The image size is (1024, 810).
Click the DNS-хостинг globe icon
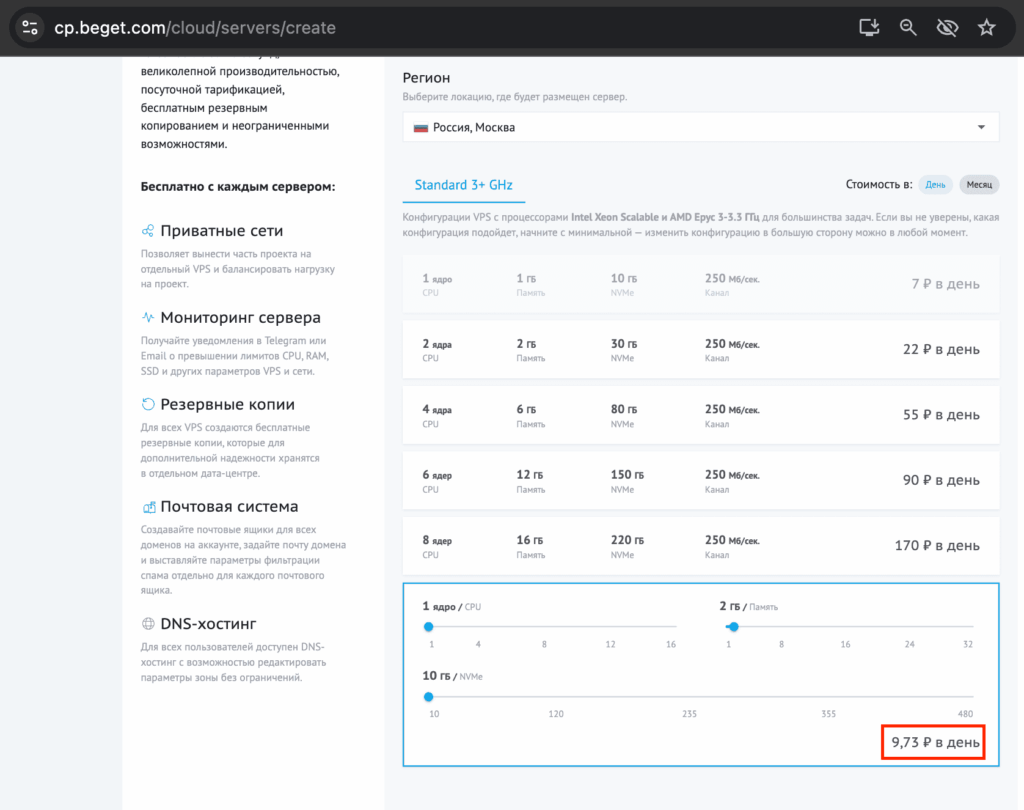click(x=148, y=624)
